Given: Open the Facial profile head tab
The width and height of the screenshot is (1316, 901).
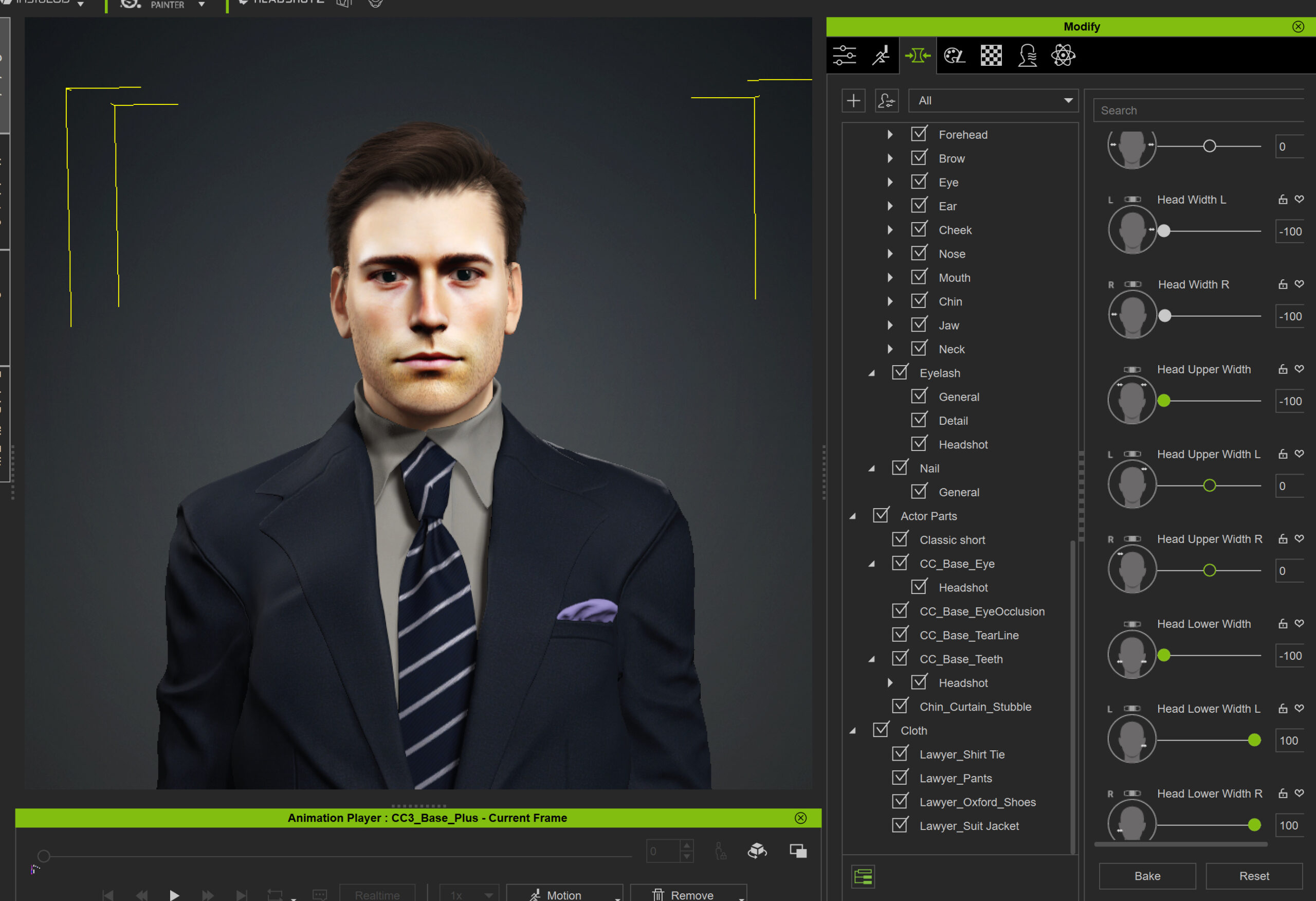Looking at the screenshot, I should tap(1027, 56).
